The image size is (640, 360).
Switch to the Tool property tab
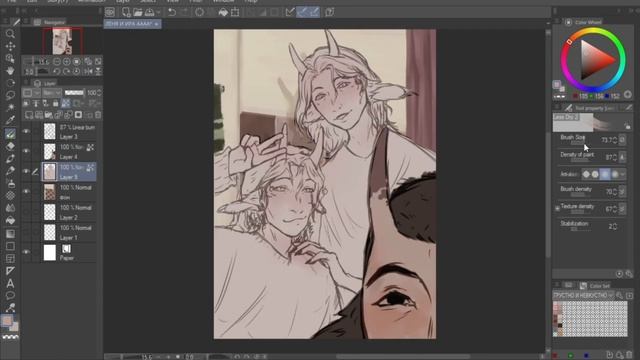(x=590, y=108)
